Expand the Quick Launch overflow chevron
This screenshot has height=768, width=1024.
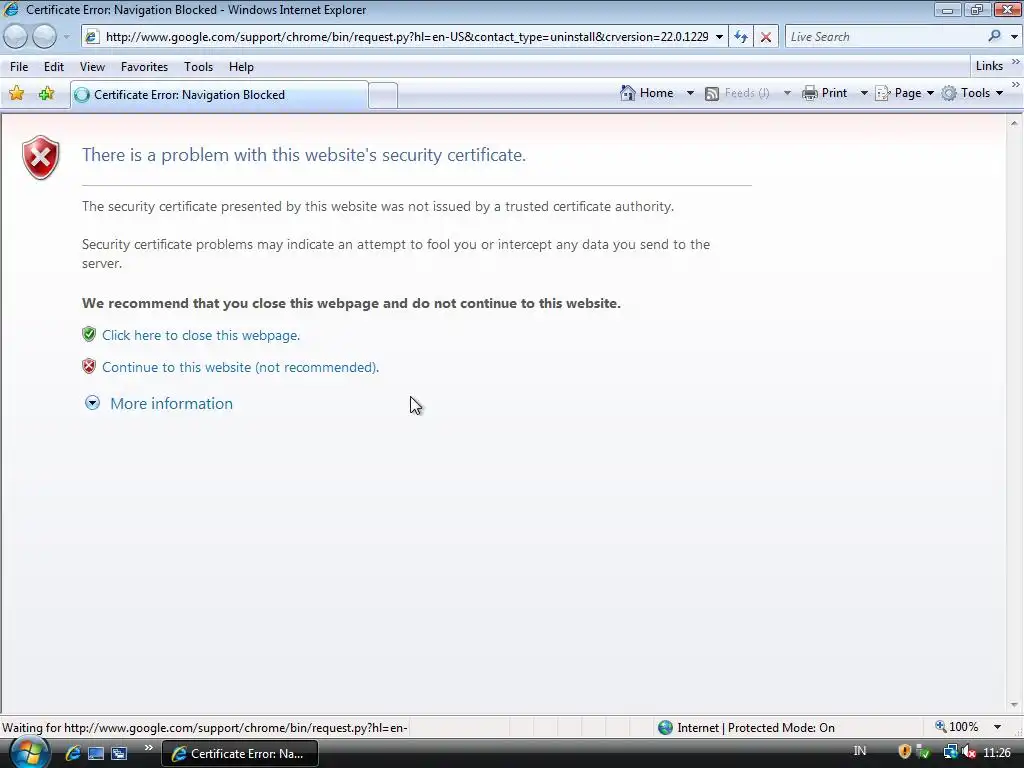(x=149, y=748)
